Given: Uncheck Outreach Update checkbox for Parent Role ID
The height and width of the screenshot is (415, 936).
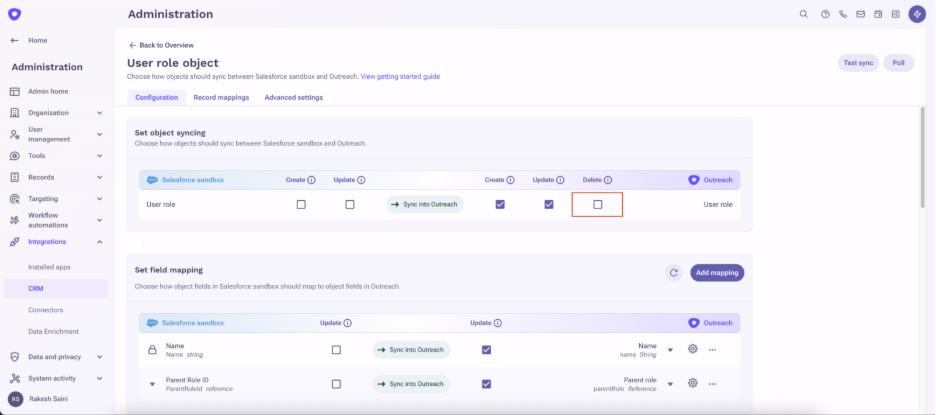Looking at the screenshot, I should [487, 384].
